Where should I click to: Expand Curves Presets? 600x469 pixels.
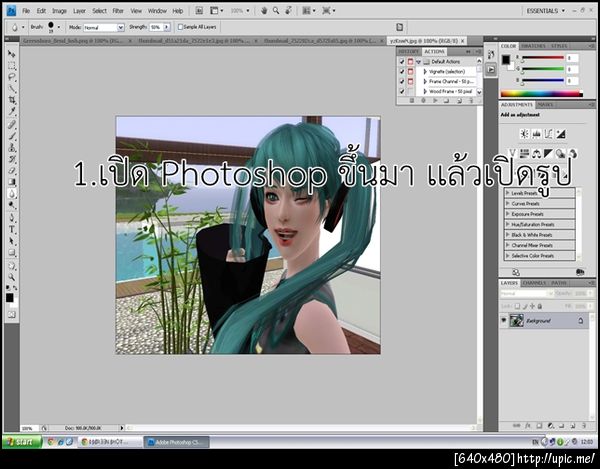(x=508, y=204)
